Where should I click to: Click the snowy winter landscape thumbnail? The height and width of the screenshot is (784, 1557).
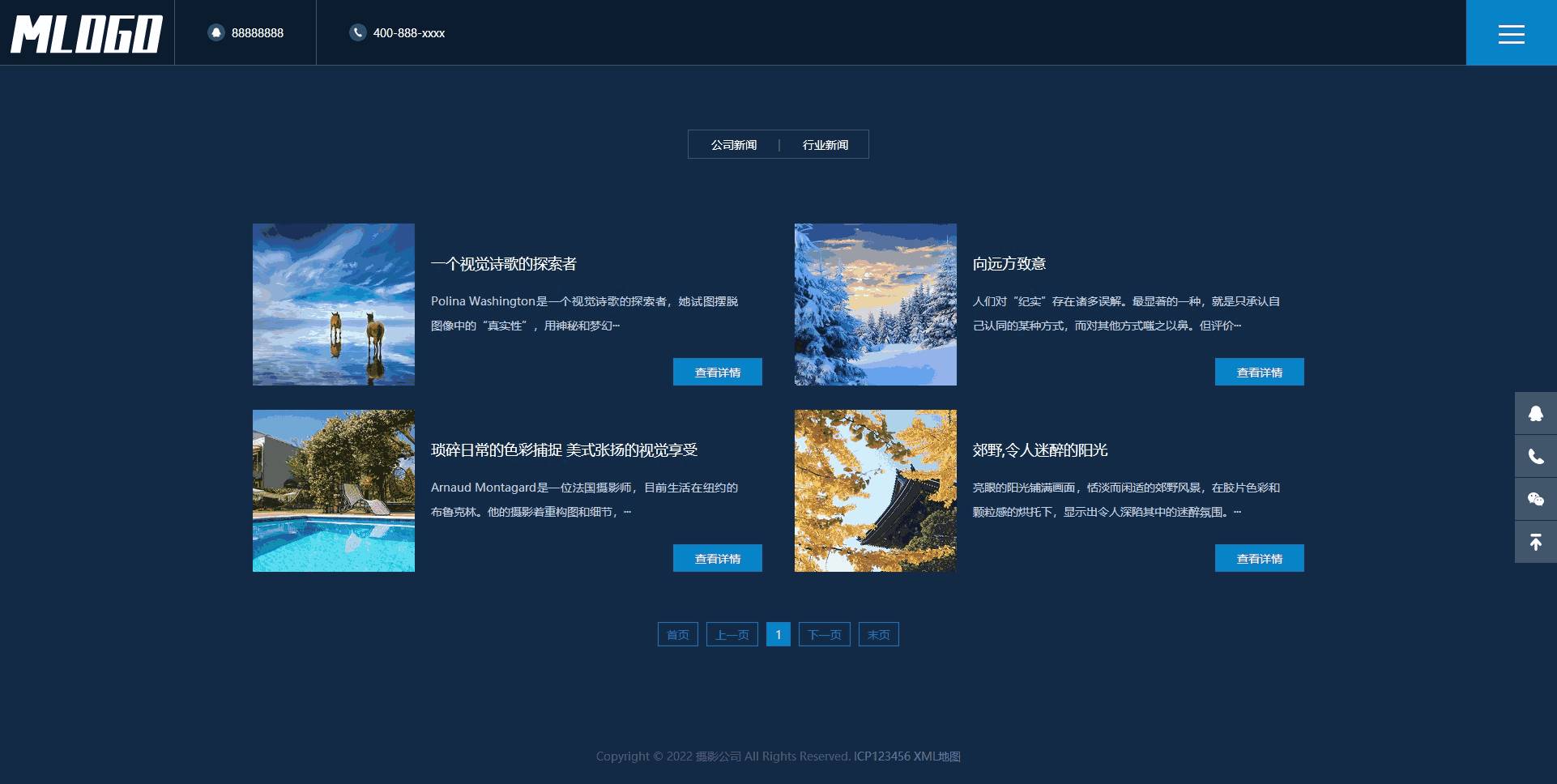(x=875, y=305)
